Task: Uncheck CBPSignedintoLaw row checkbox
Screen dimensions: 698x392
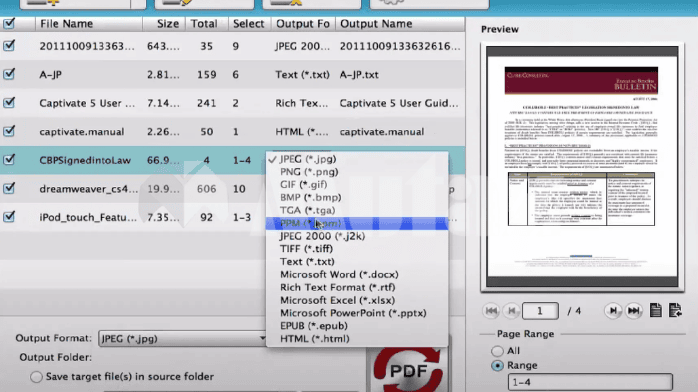Action: click(x=8, y=159)
